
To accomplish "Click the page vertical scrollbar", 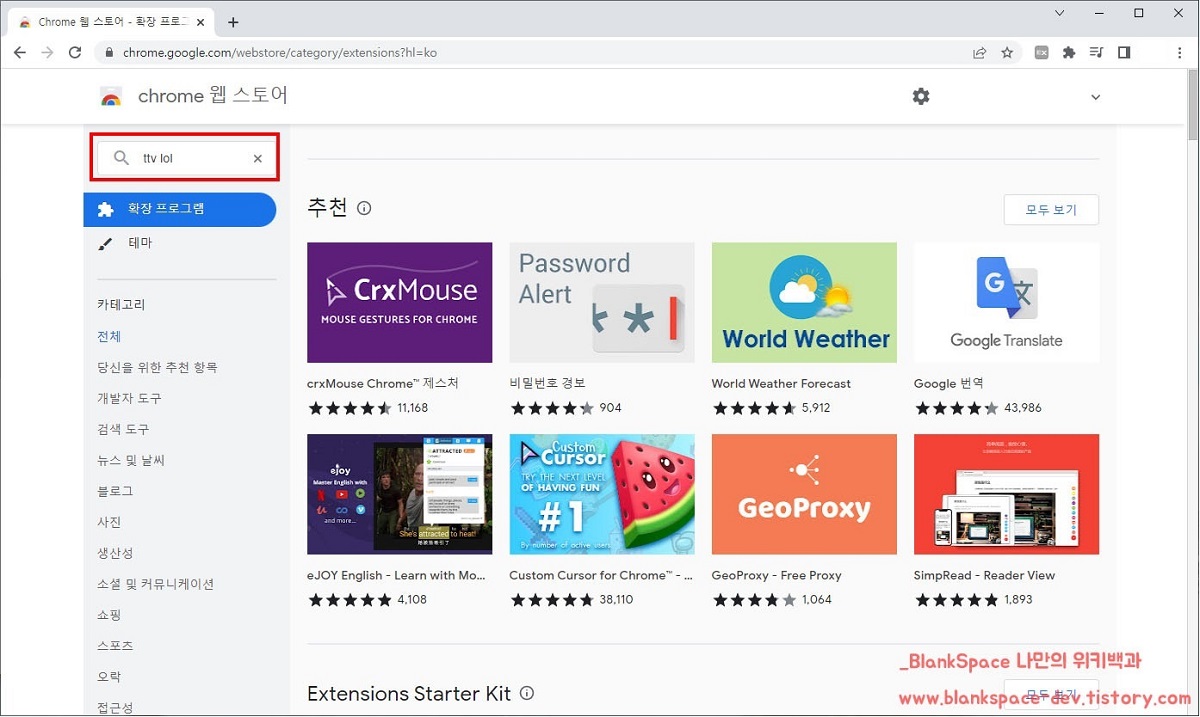I will tap(1192, 104).
